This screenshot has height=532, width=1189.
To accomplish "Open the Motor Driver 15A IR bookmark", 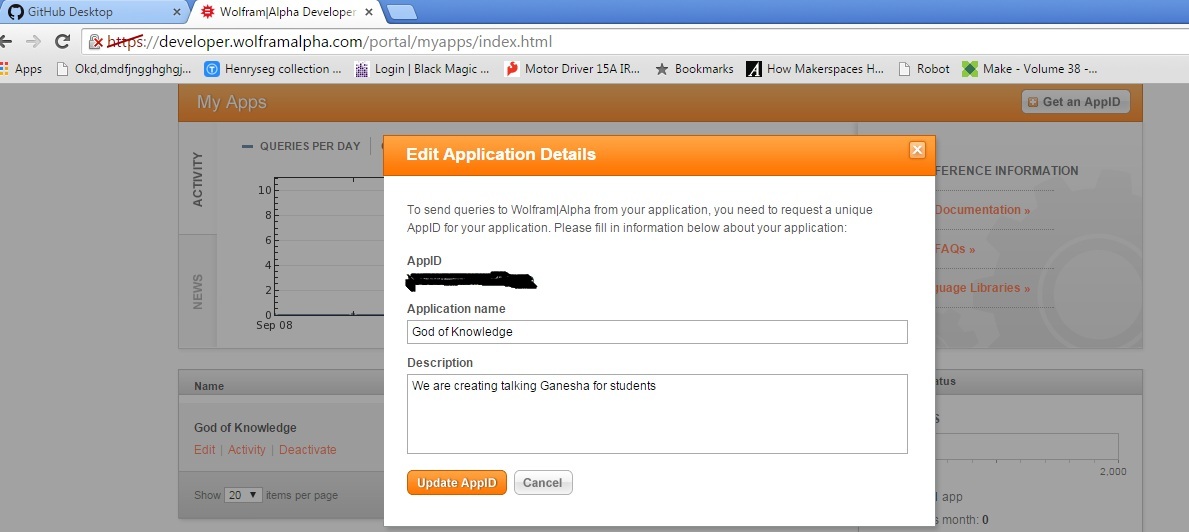I will point(573,69).
